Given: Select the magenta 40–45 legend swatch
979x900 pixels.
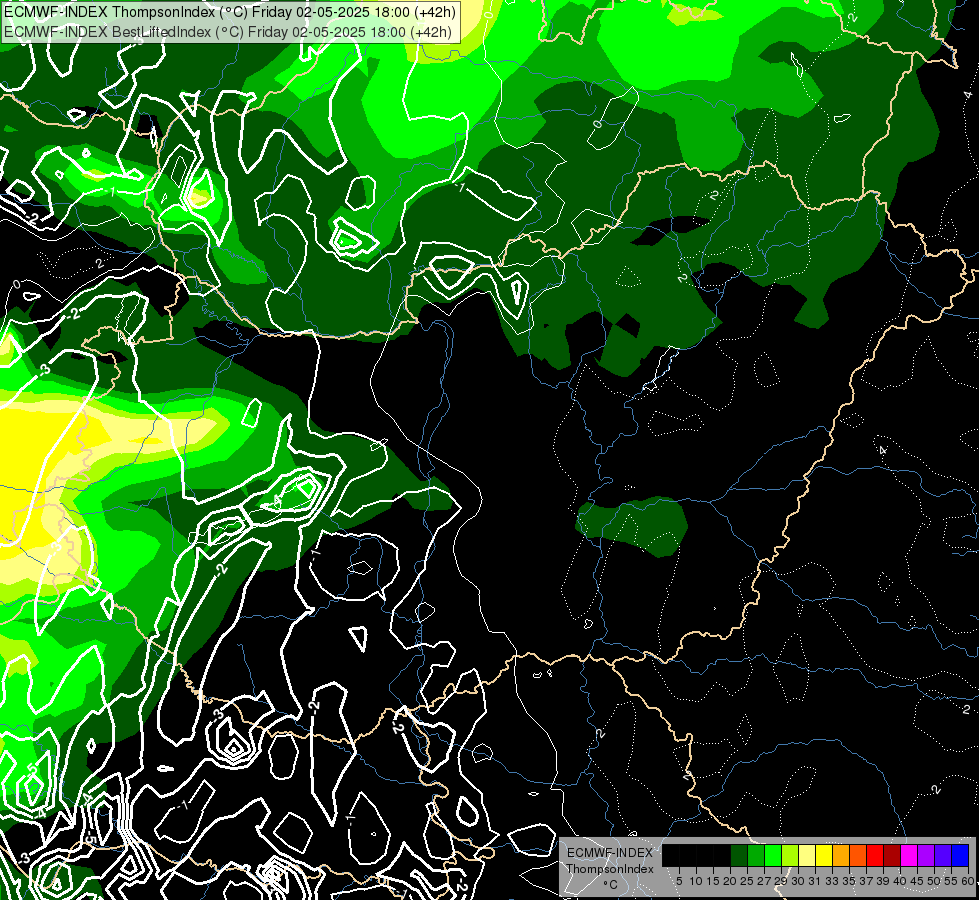Looking at the screenshot, I should [x=909, y=855].
